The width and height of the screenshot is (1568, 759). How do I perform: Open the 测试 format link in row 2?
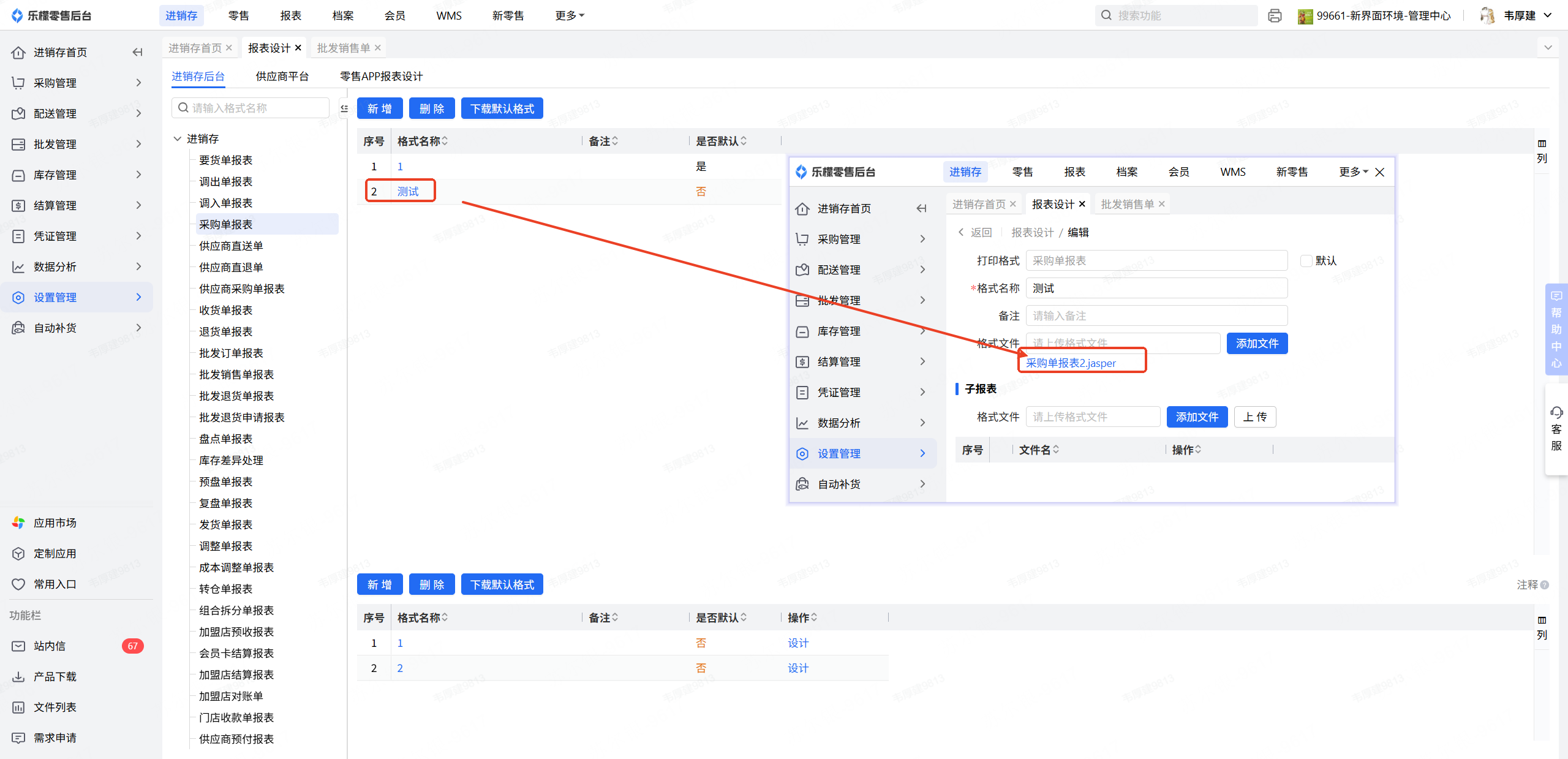tap(407, 191)
